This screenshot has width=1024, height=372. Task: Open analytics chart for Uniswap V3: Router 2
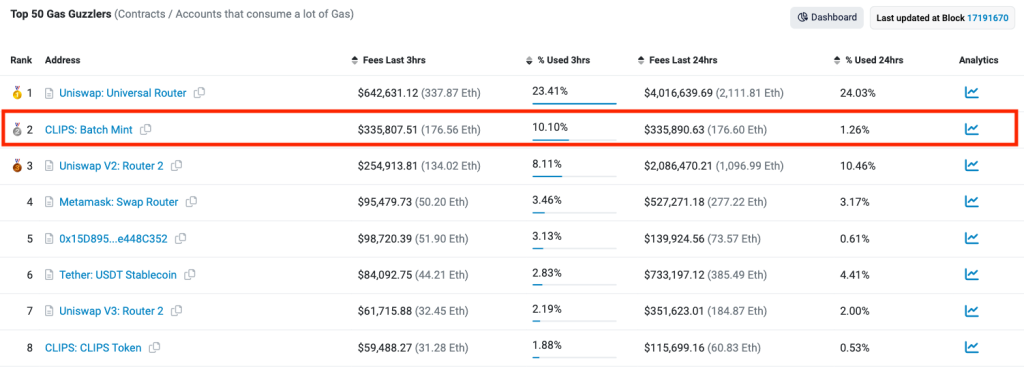(972, 311)
